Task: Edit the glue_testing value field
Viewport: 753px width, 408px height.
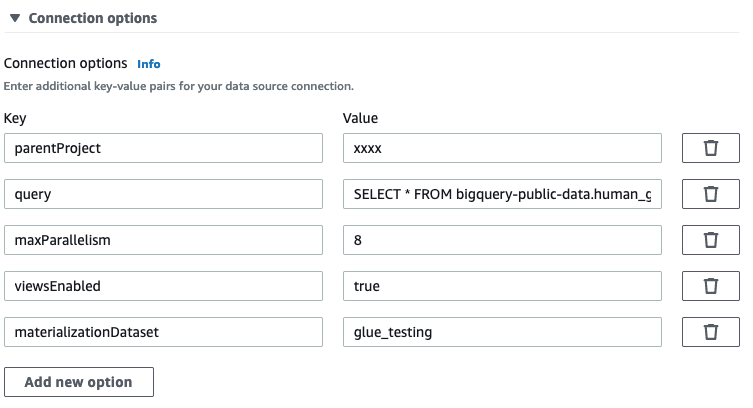Action: (502, 332)
